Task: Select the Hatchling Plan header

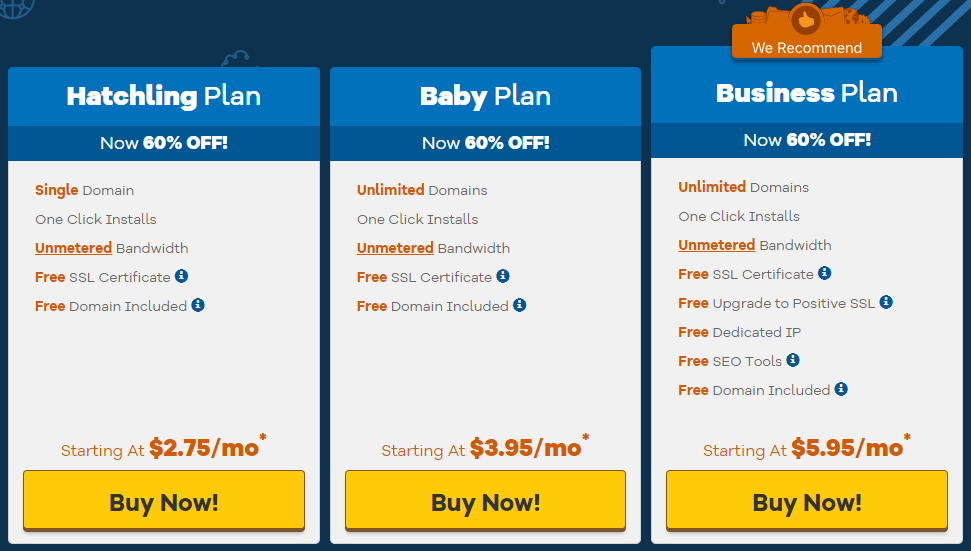Action: pos(164,97)
